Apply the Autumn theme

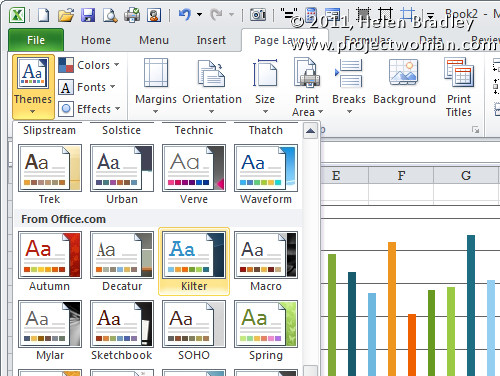coord(50,262)
